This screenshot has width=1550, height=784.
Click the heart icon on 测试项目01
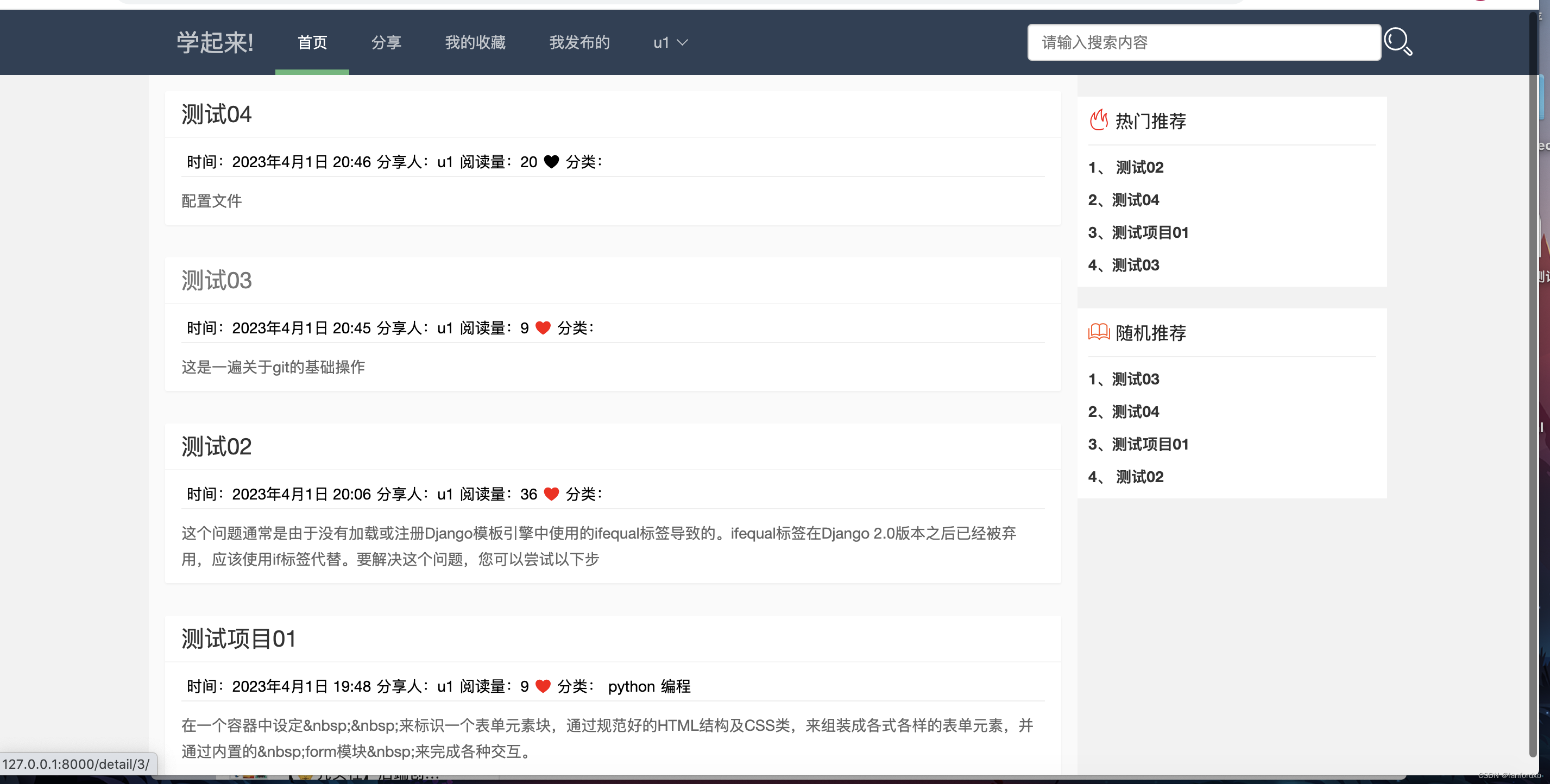543,686
